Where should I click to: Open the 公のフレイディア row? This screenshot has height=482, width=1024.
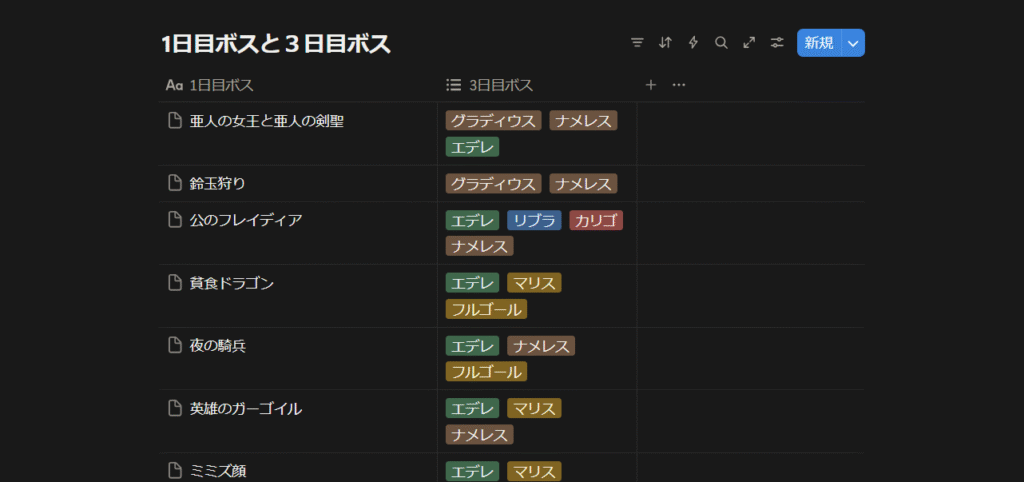click(245, 220)
